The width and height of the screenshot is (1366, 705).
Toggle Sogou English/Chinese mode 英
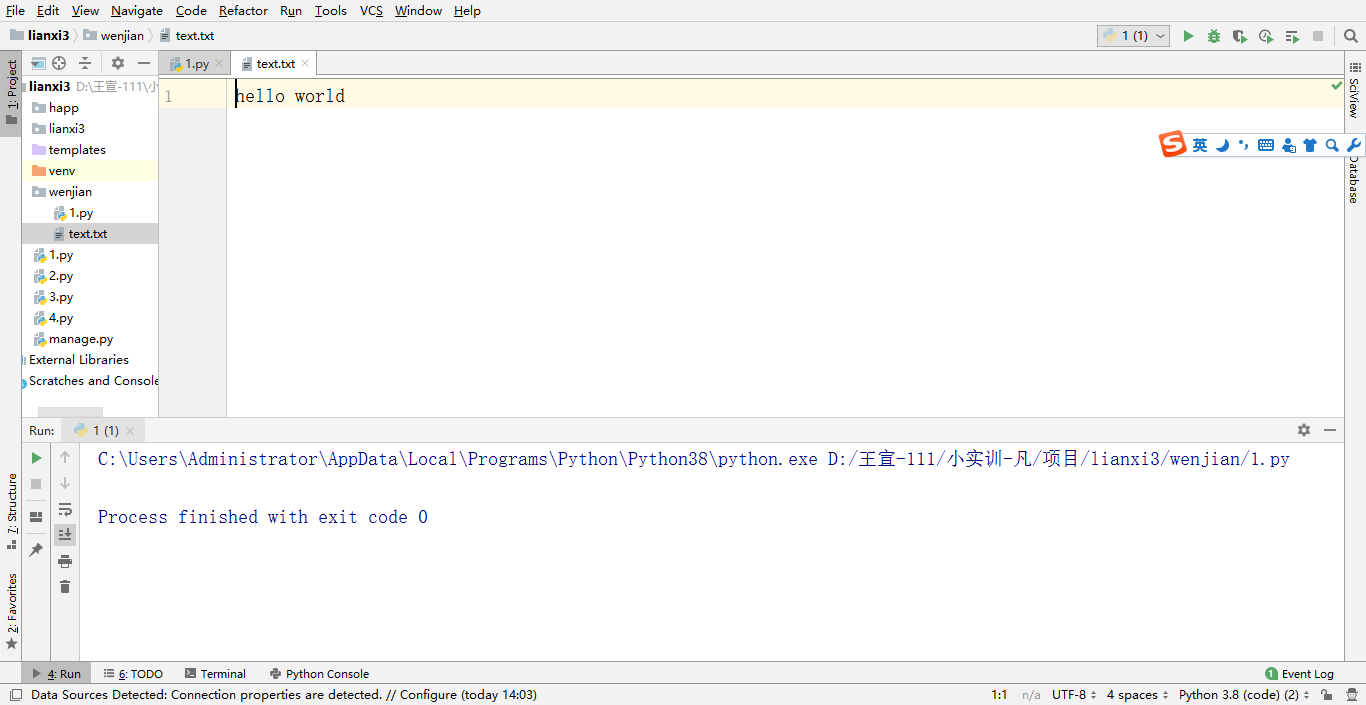point(1200,145)
